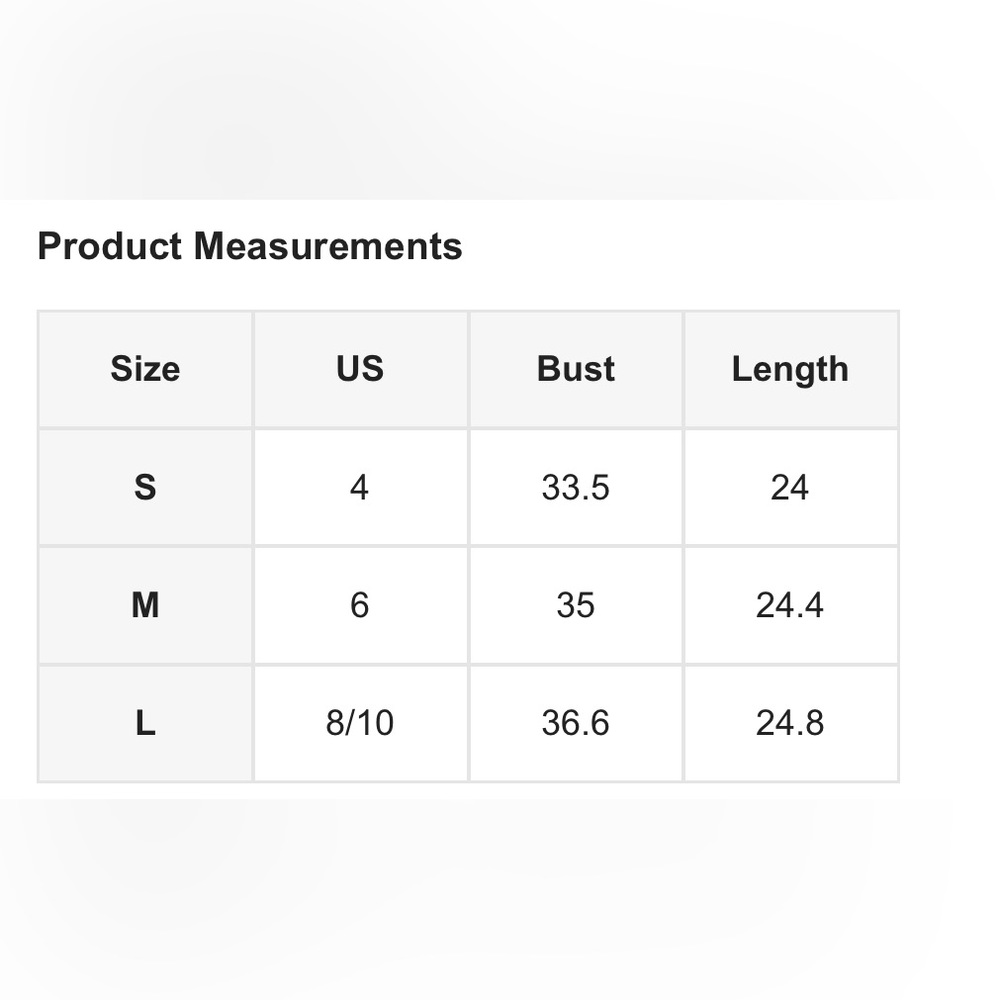Screen dimensions: 1000x1000
Task: Select the M size row label
Action: coord(145,605)
